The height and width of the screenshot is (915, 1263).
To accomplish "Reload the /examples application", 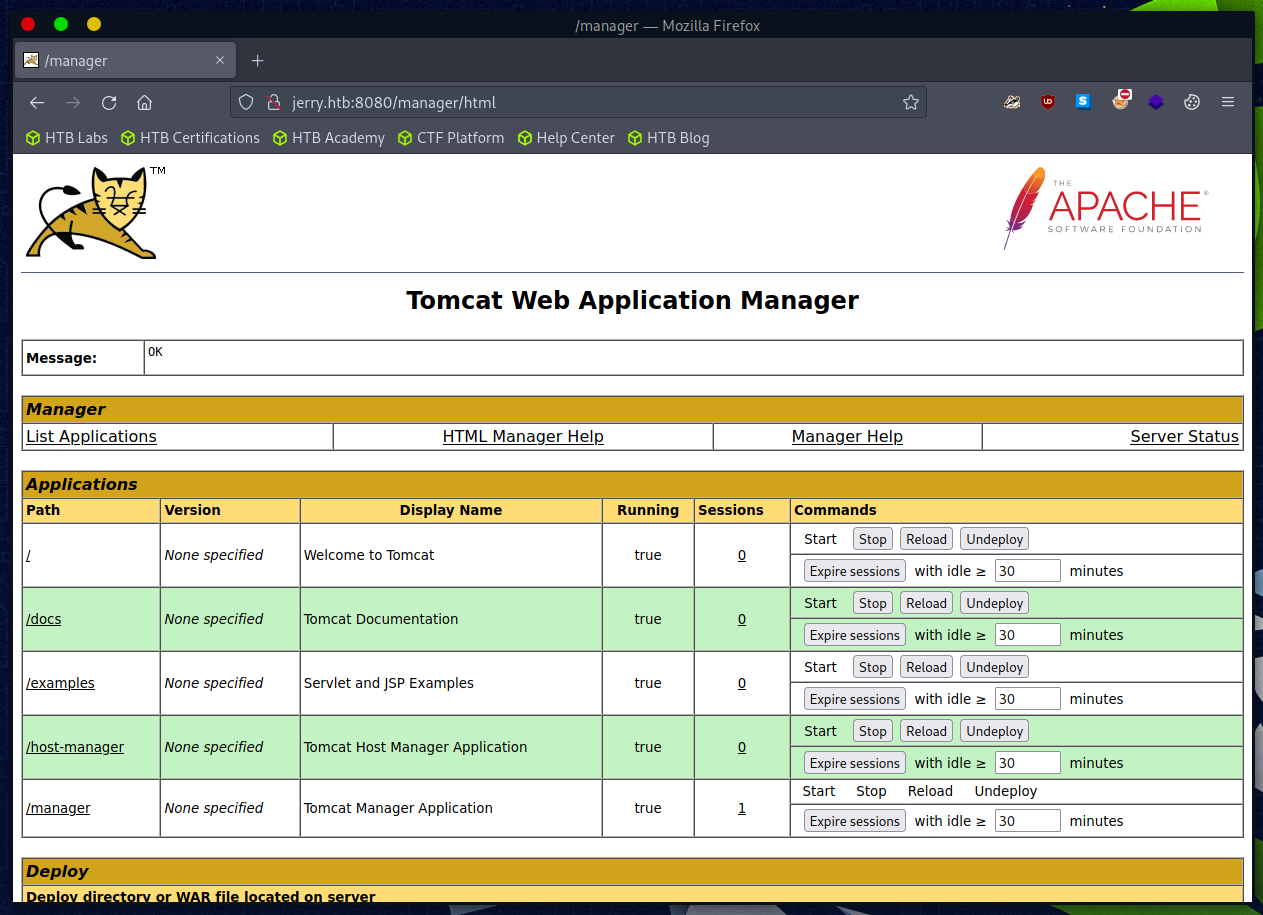I will (926, 667).
